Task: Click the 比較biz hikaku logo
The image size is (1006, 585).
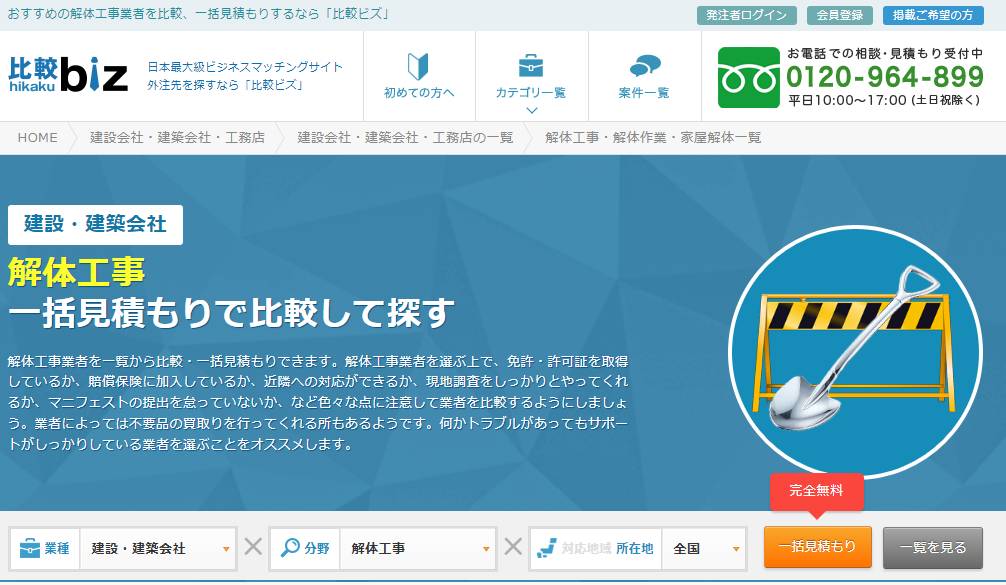Action: [68, 74]
